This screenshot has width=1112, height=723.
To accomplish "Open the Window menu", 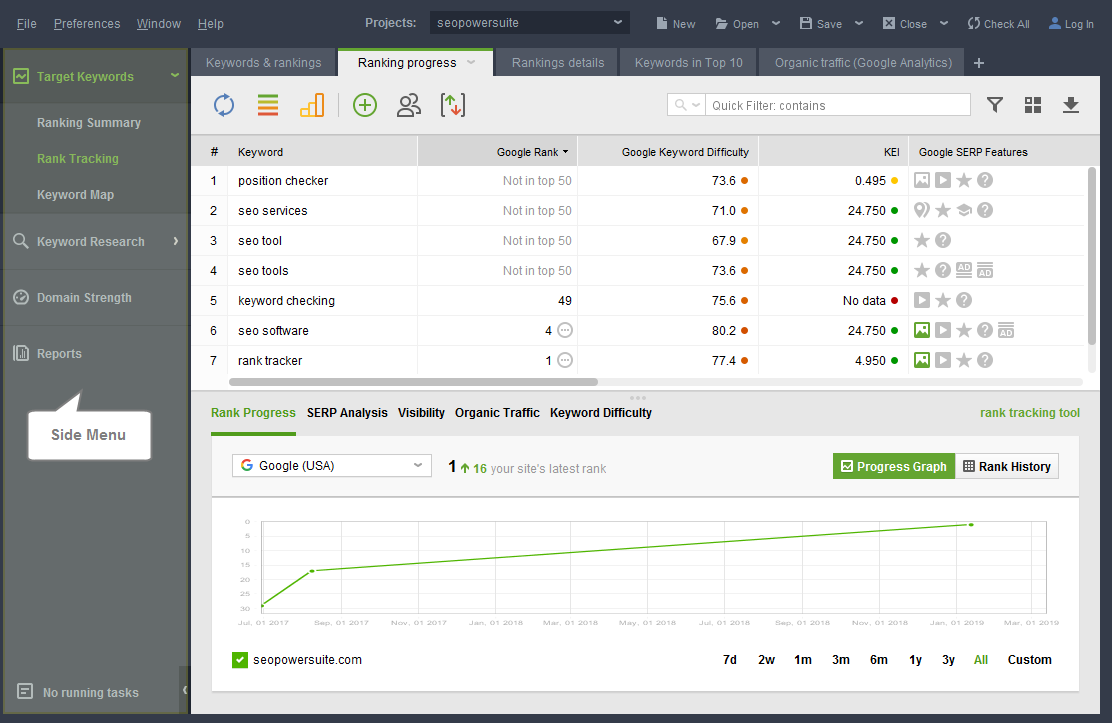I will (159, 23).
